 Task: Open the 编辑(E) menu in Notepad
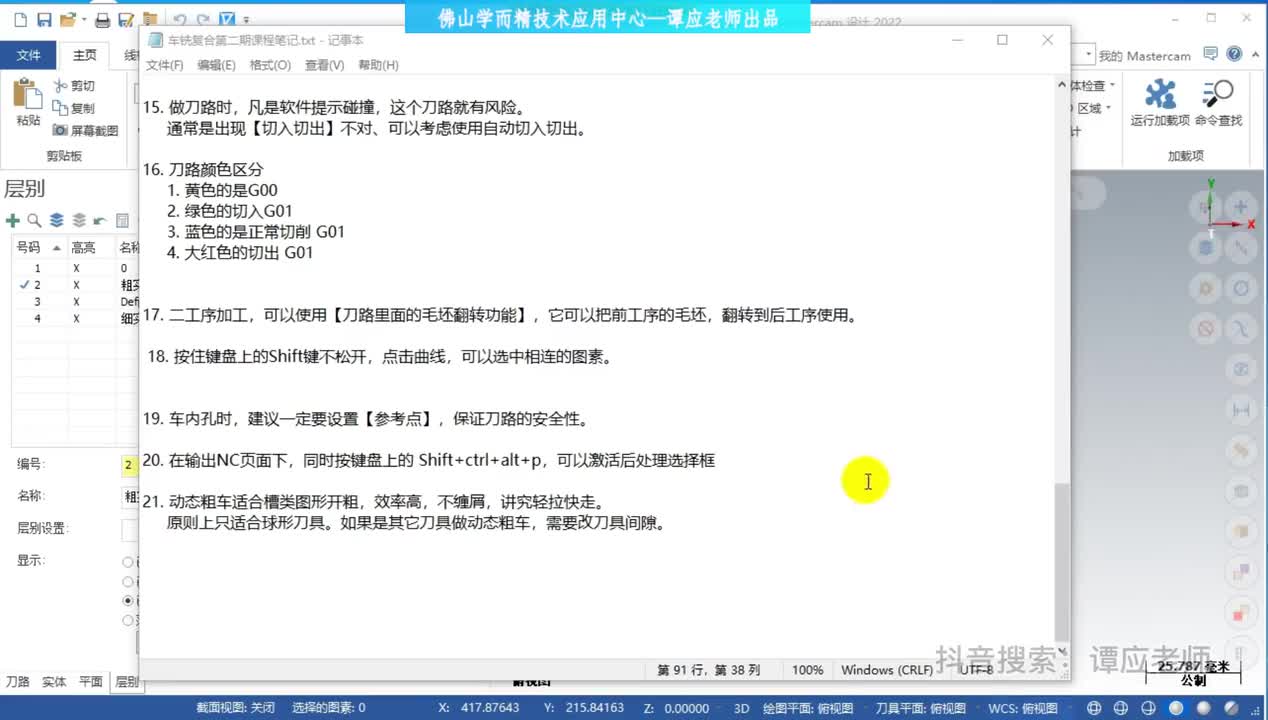[x=216, y=65]
